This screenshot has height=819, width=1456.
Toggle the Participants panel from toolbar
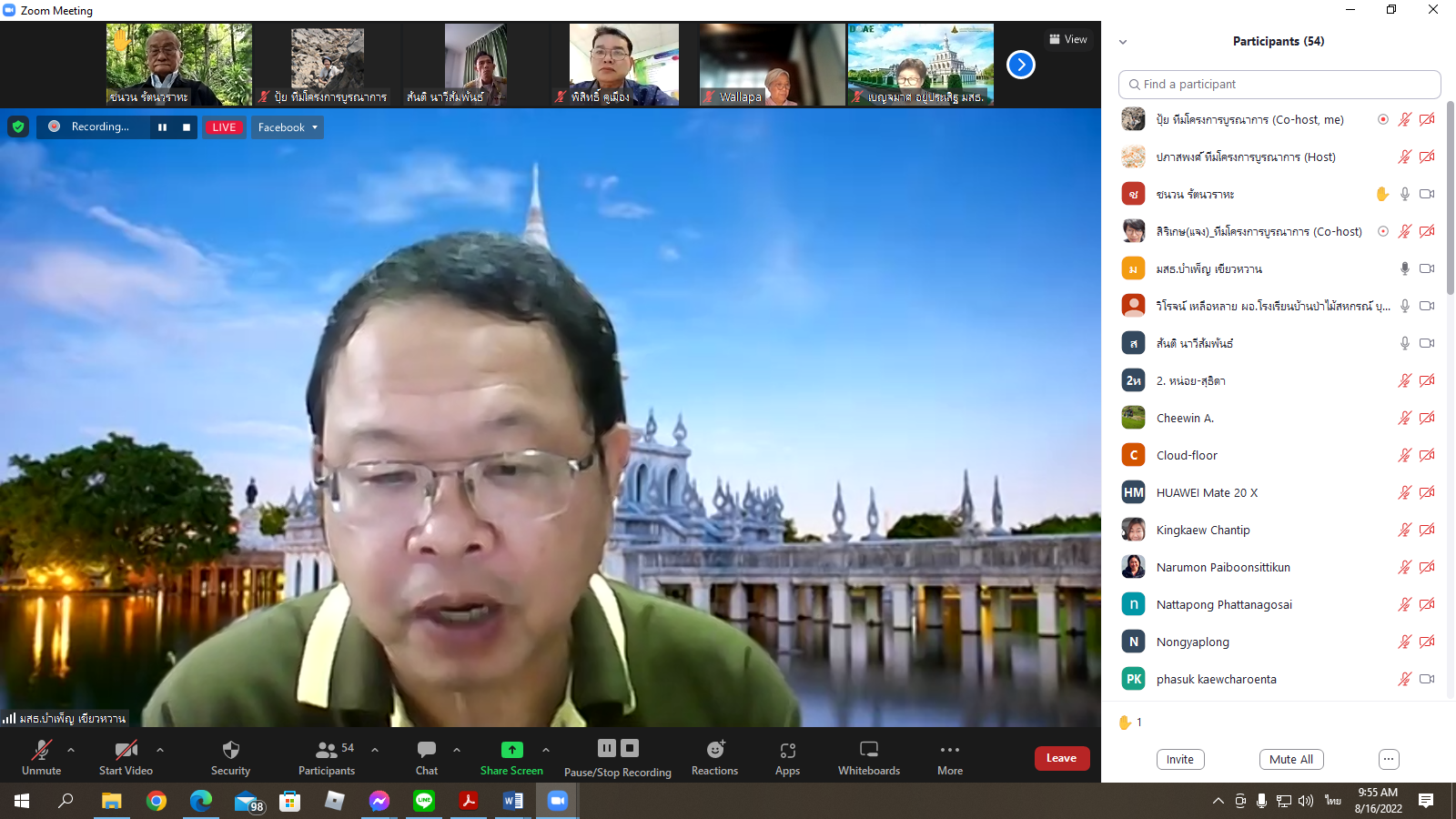pyautogui.click(x=326, y=750)
